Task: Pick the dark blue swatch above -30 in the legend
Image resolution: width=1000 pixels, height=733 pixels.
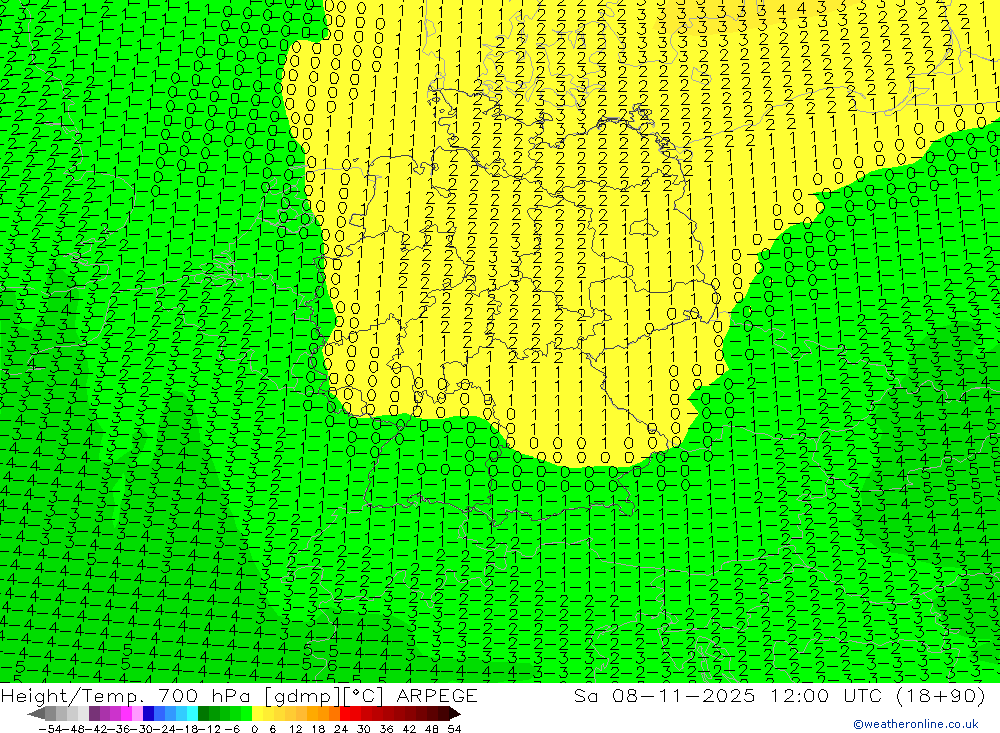Action: (149, 713)
